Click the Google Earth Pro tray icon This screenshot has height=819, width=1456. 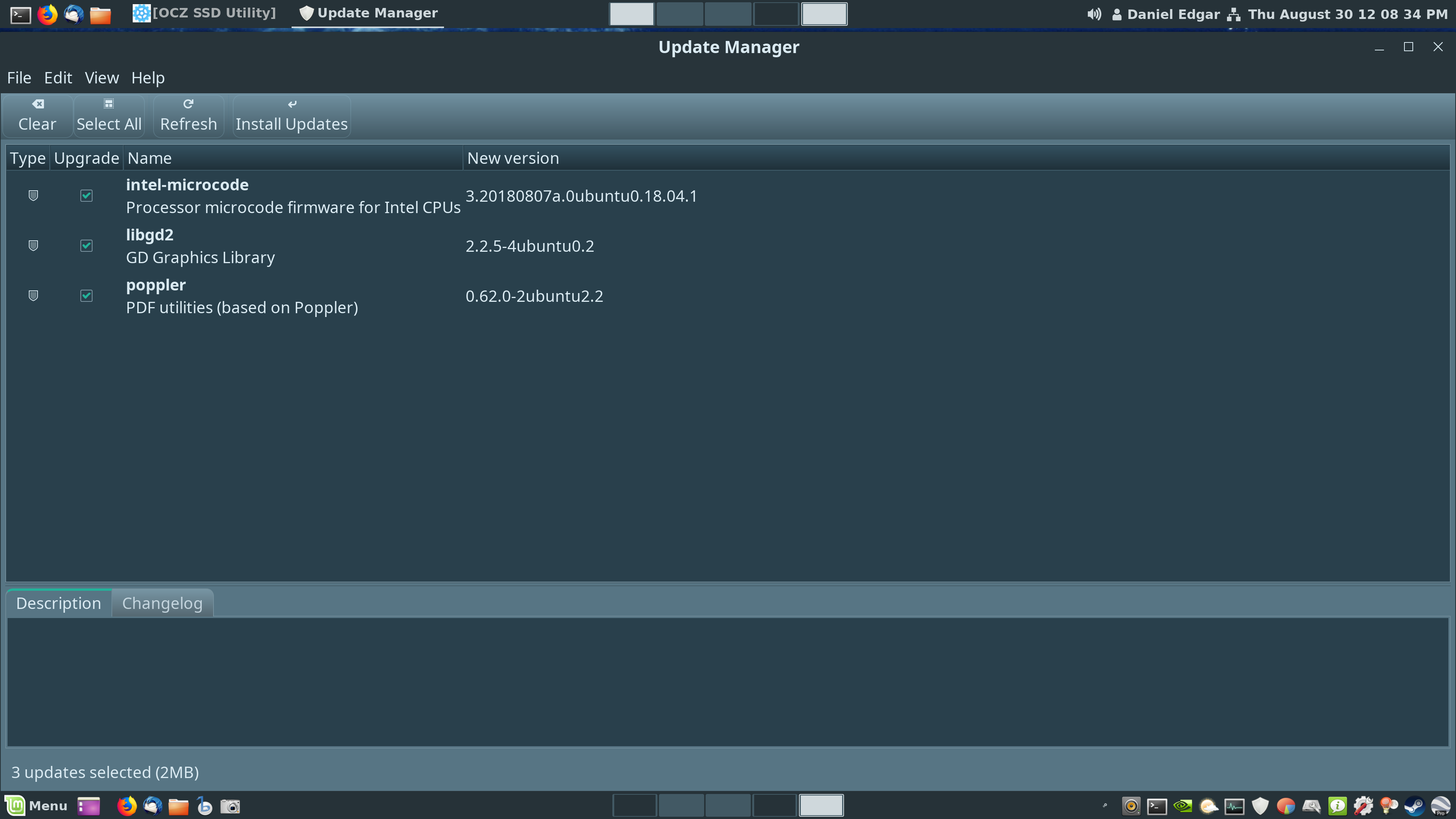(1440, 806)
